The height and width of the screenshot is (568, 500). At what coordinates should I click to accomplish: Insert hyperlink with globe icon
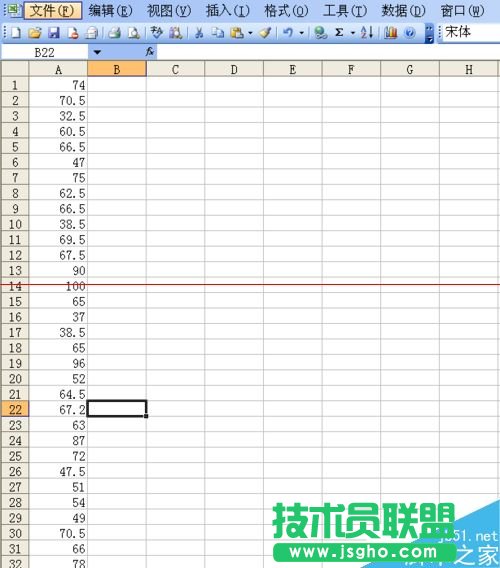click(320, 33)
